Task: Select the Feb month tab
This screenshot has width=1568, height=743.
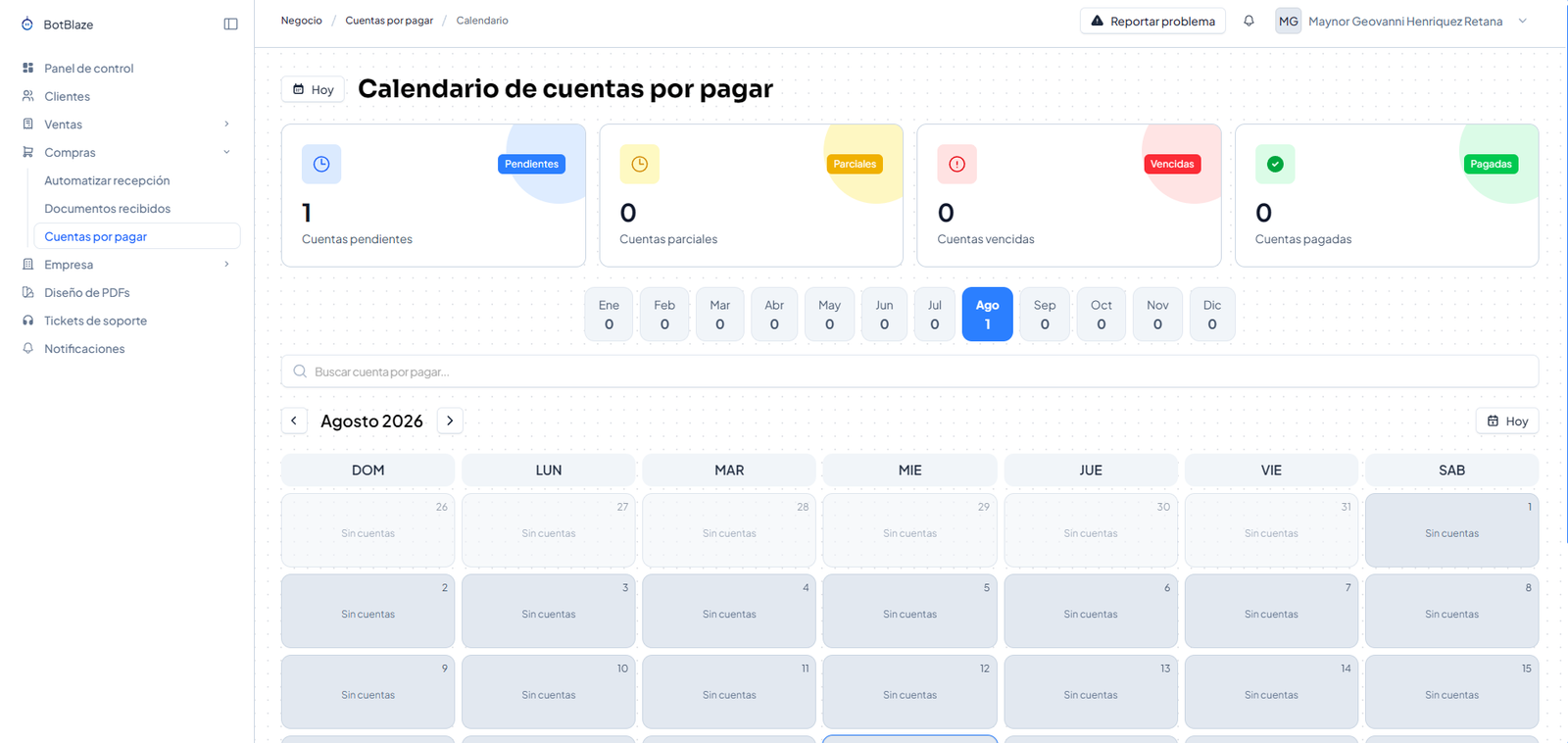Action: click(x=664, y=315)
